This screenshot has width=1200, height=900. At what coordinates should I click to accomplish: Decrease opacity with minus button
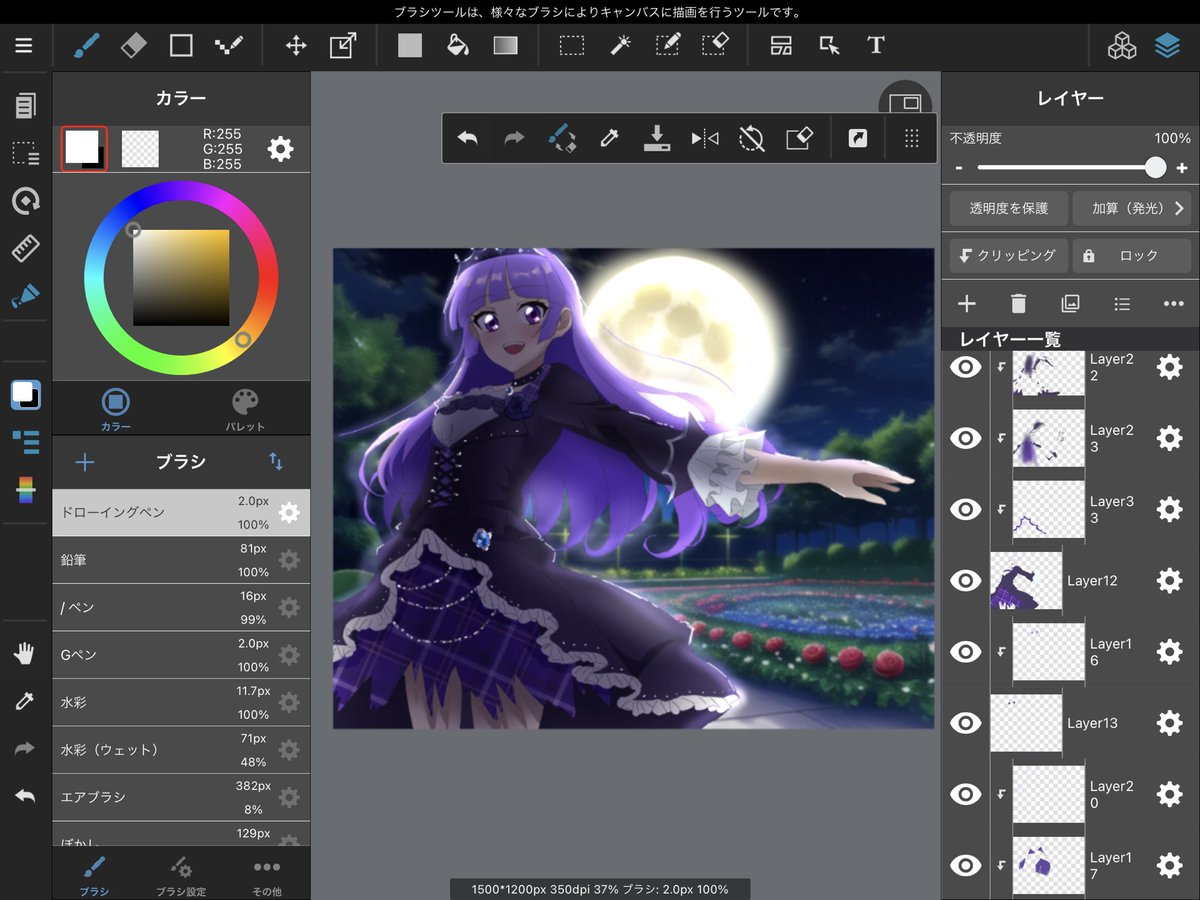(x=959, y=168)
